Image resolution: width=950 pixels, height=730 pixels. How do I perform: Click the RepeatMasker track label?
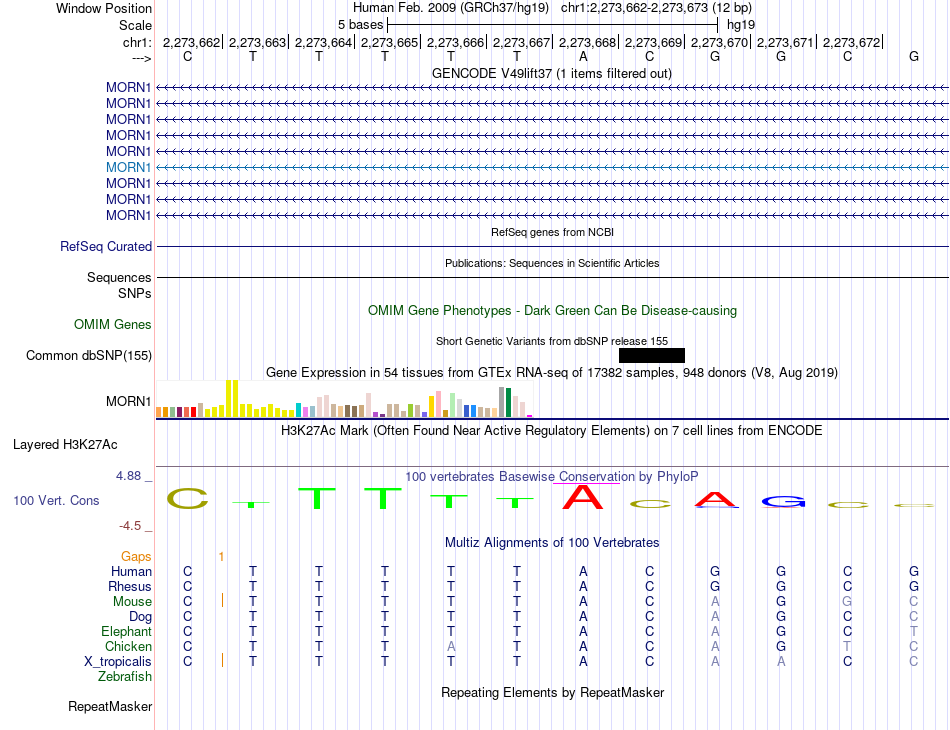coord(110,706)
